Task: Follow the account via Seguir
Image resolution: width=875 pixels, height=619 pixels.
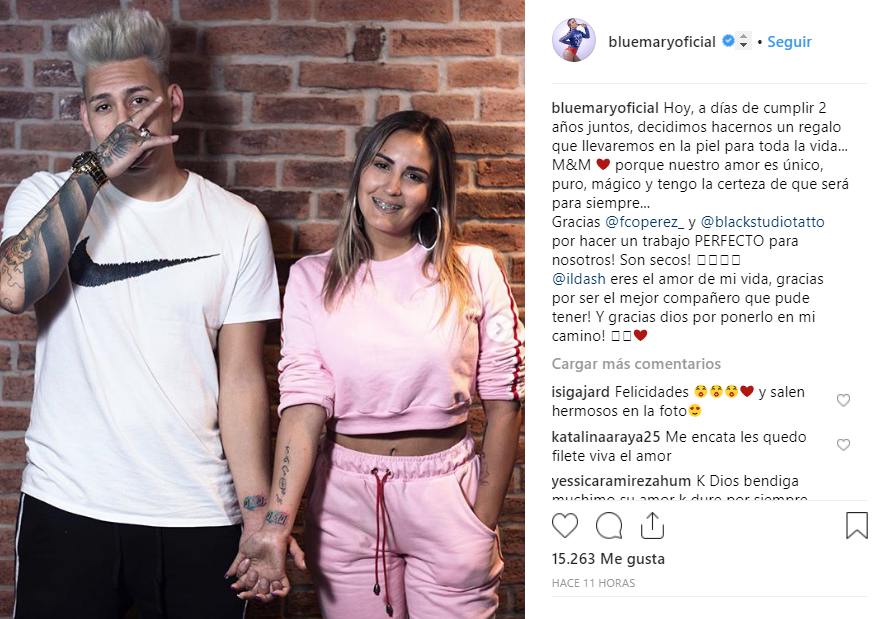Action: [x=789, y=42]
